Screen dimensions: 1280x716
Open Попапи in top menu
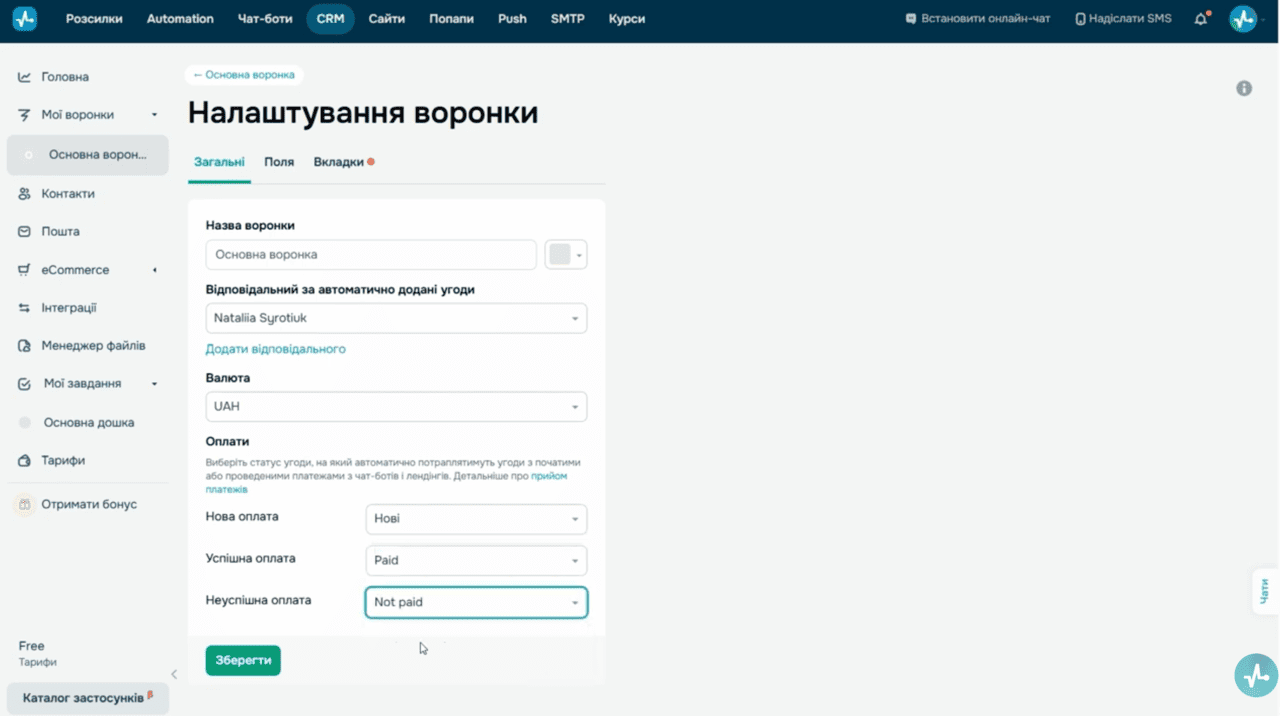[x=451, y=19]
